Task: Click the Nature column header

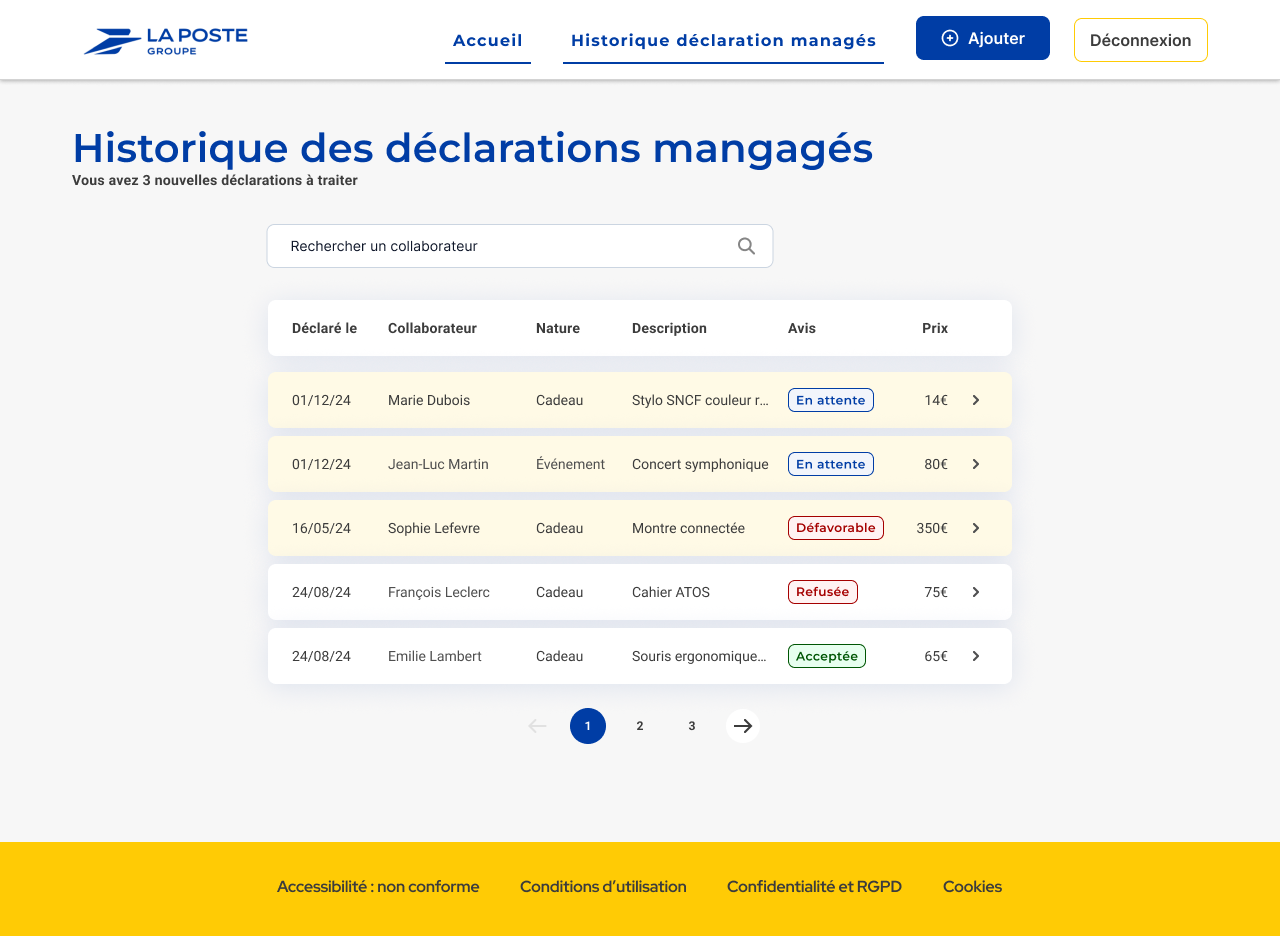Action: pos(558,328)
